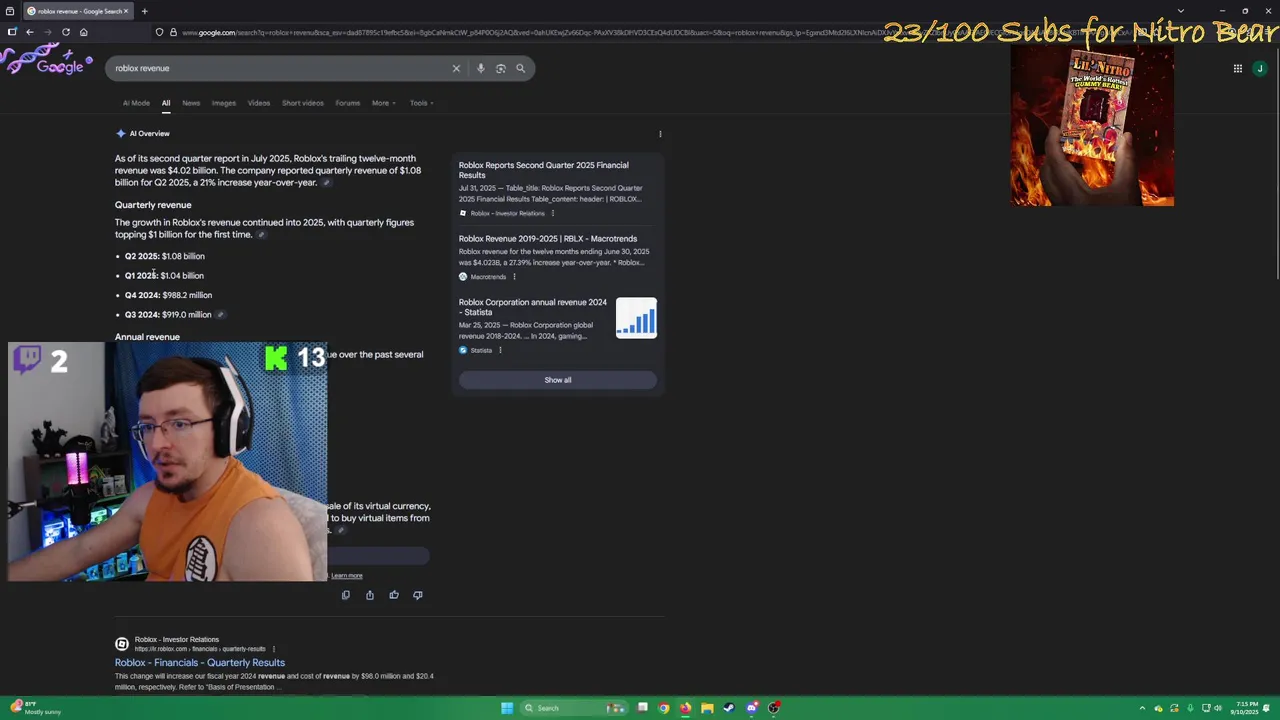Open source link chip after 'first time'
1280x720 pixels.
[261, 235]
